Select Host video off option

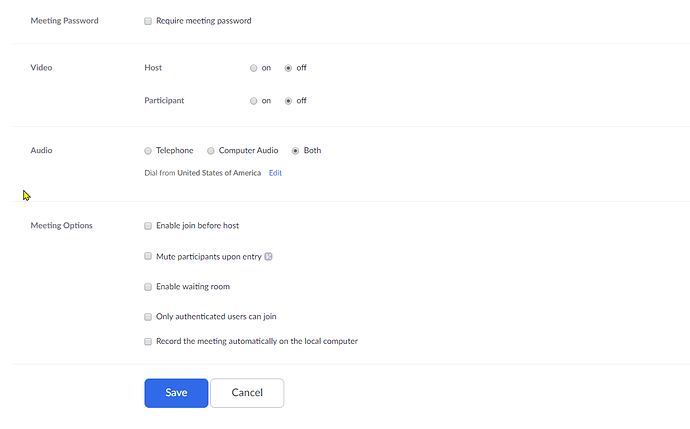(x=289, y=68)
